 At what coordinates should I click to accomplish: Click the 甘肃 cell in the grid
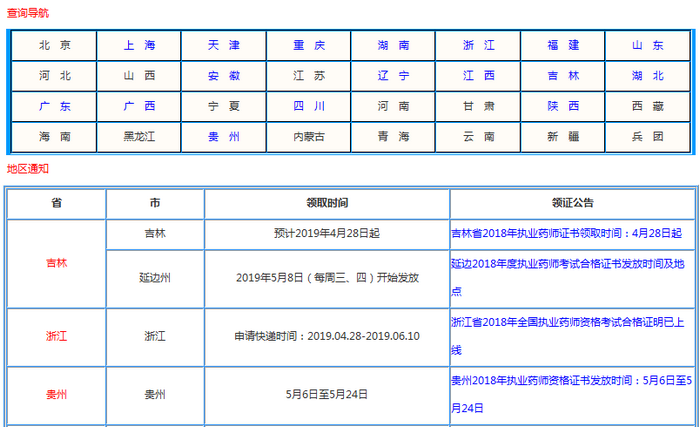tap(478, 106)
